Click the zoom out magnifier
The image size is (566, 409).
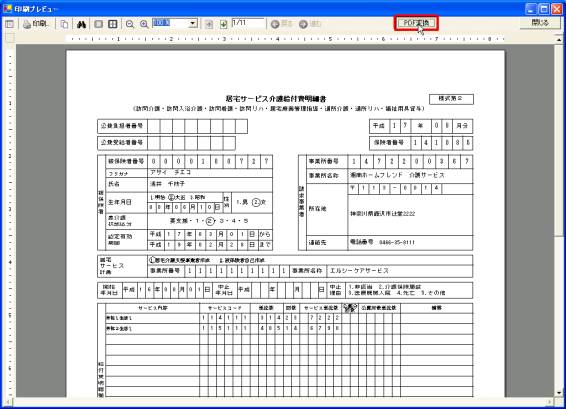(130, 24)
